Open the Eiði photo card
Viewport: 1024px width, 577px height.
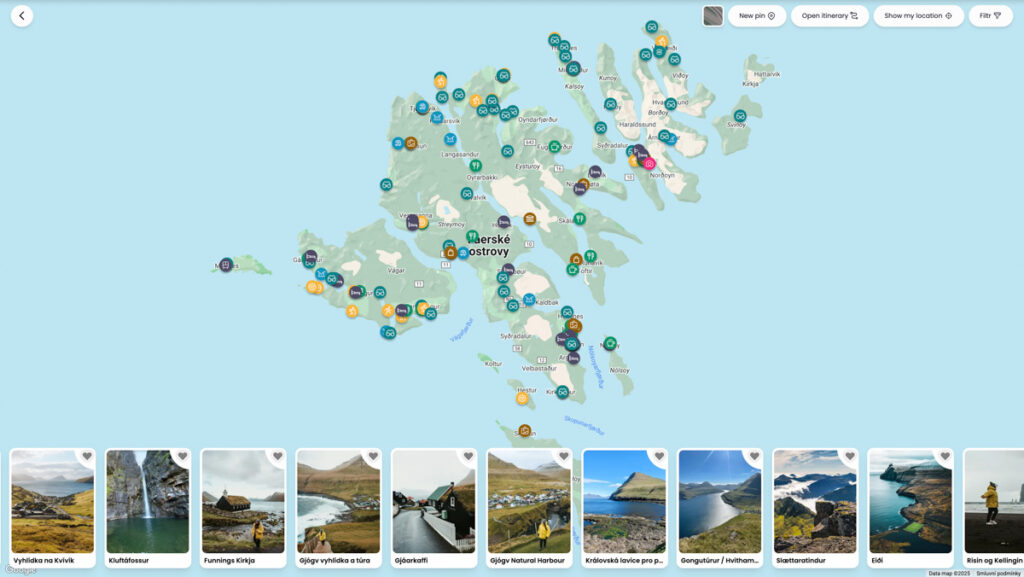coord(909,505)
